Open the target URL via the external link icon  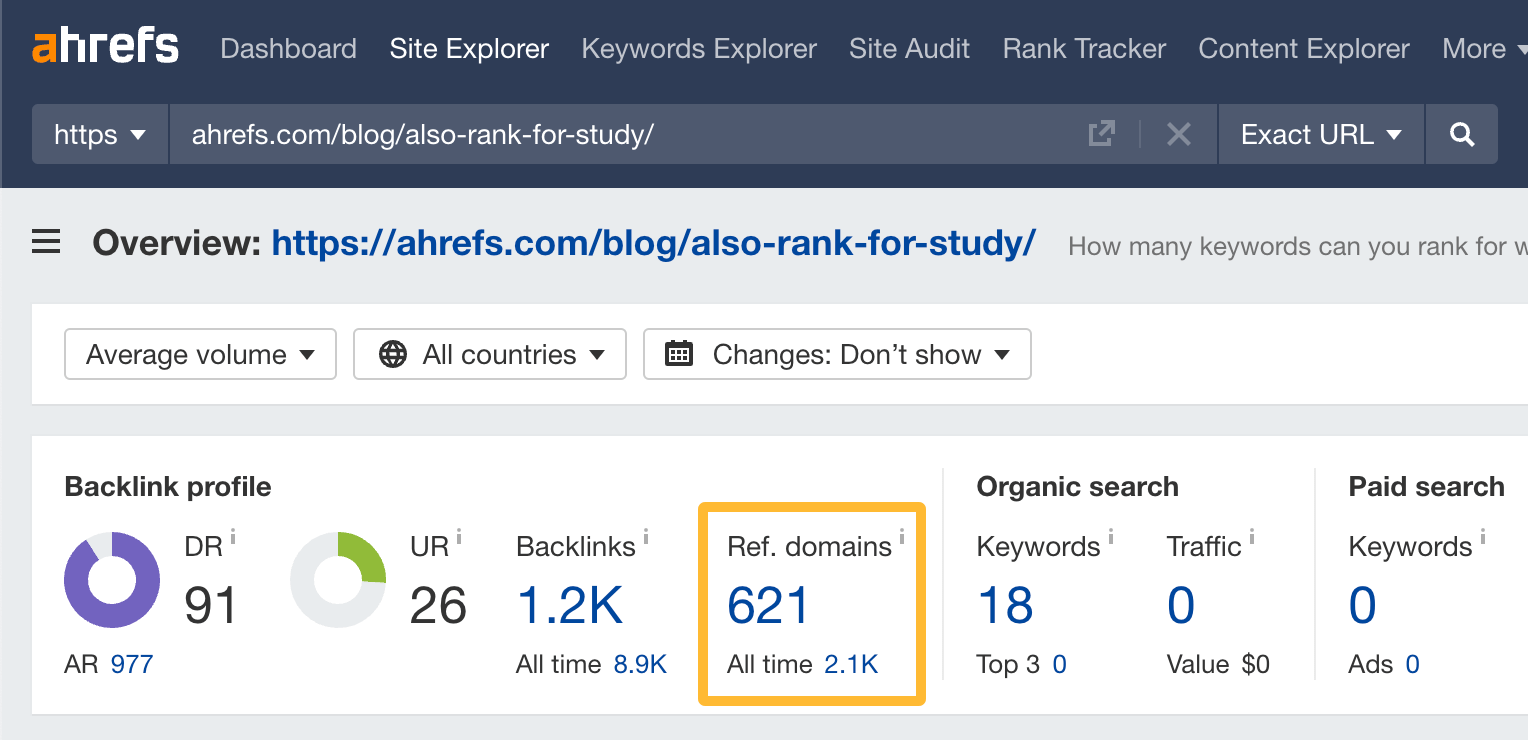coord(1101,134)
